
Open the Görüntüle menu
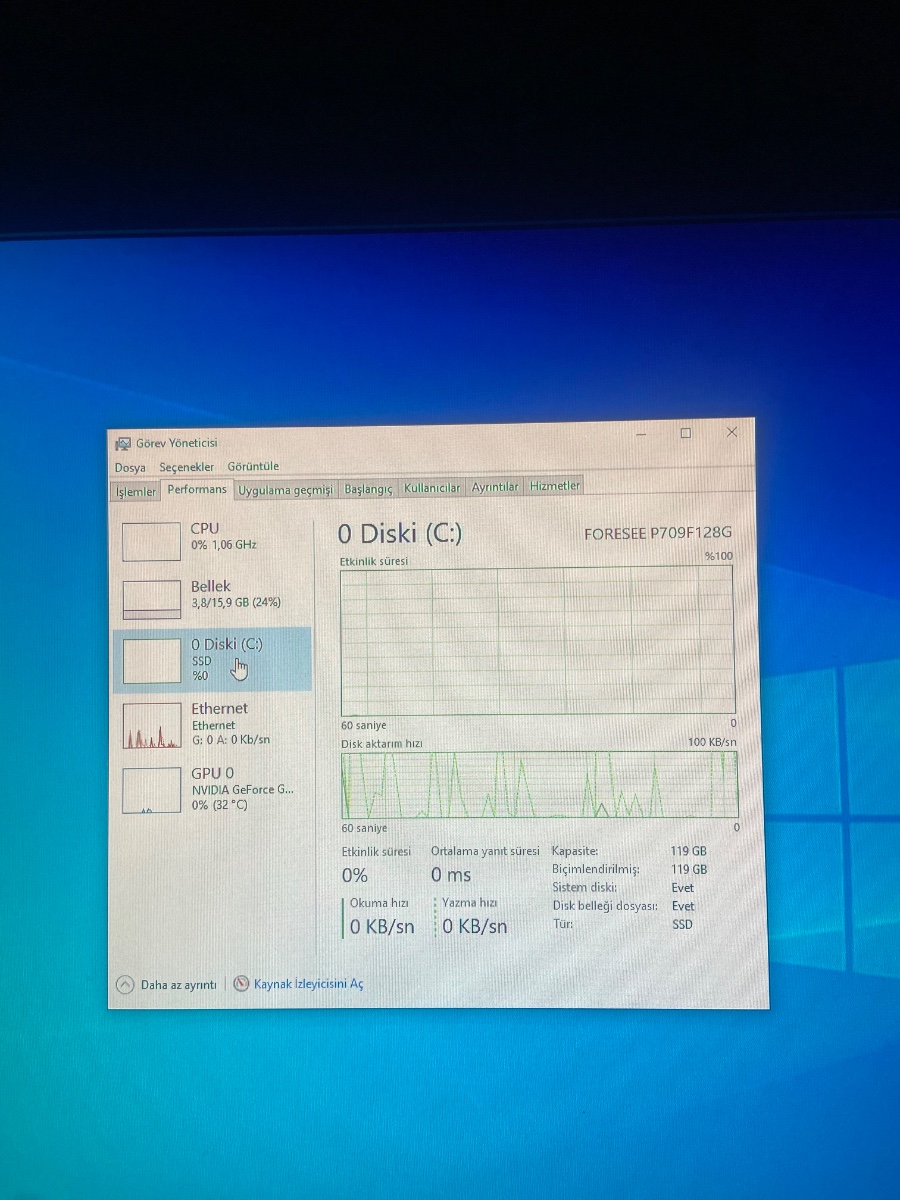coord(253,466)
